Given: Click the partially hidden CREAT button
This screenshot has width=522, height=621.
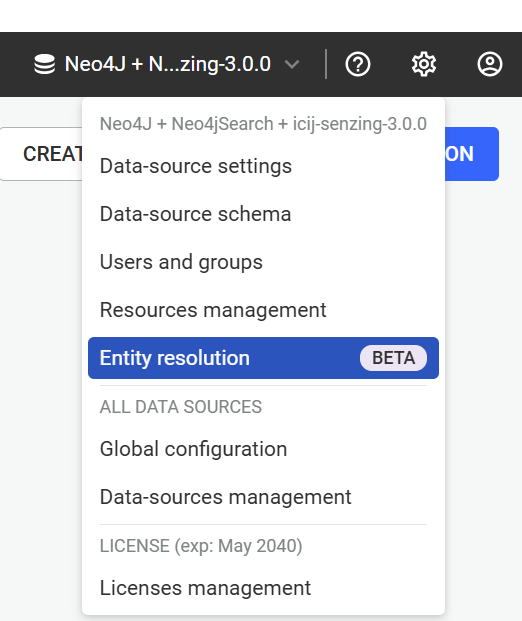Looking at the screenshot, I should coord(41,154).
